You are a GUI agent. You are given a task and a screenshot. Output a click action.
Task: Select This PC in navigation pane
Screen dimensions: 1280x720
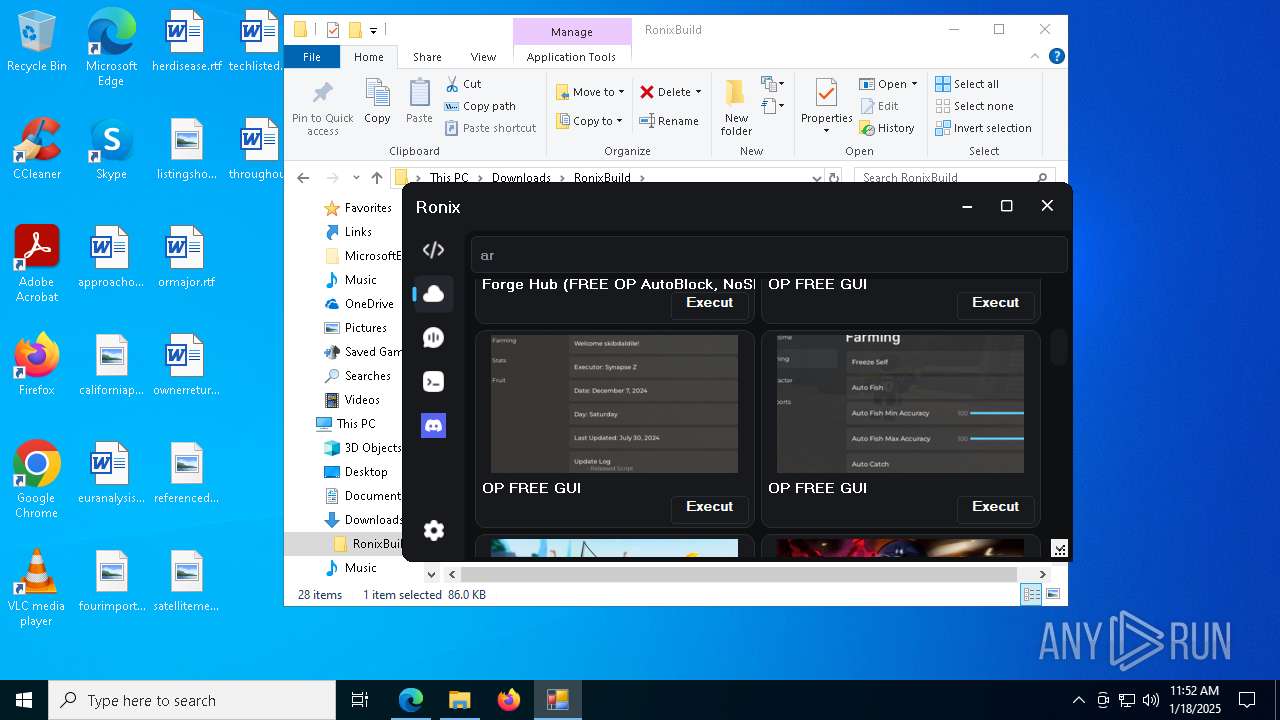(x=346, y=424)
